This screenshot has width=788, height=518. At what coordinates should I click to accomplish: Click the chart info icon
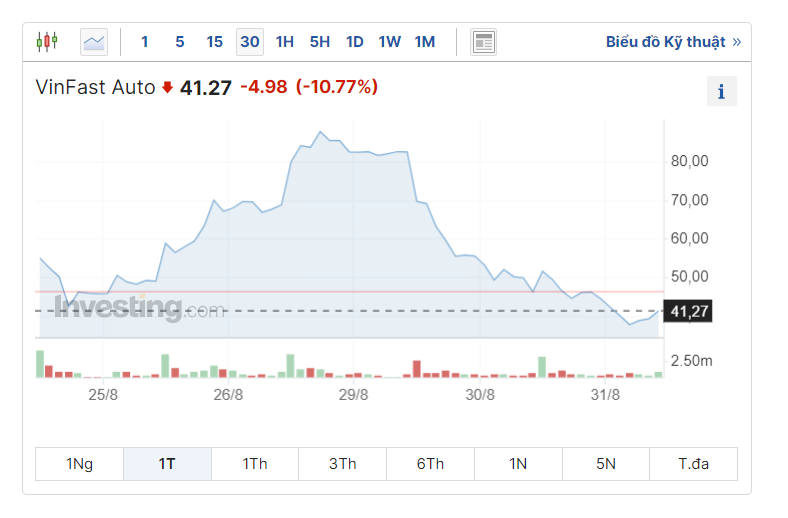pos(721,92)
